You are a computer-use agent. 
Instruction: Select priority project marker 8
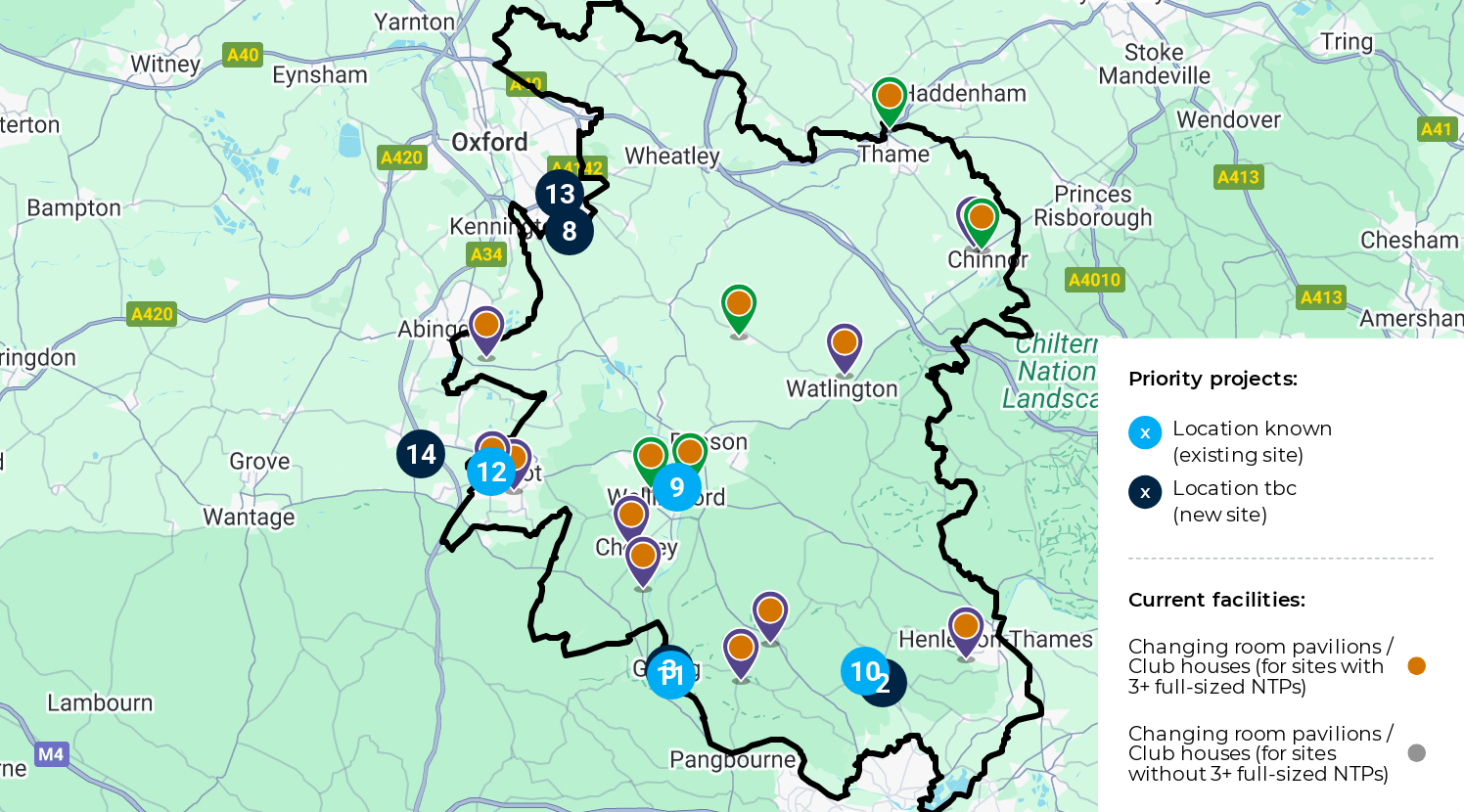pyautogui.click(x=570, y=232)
